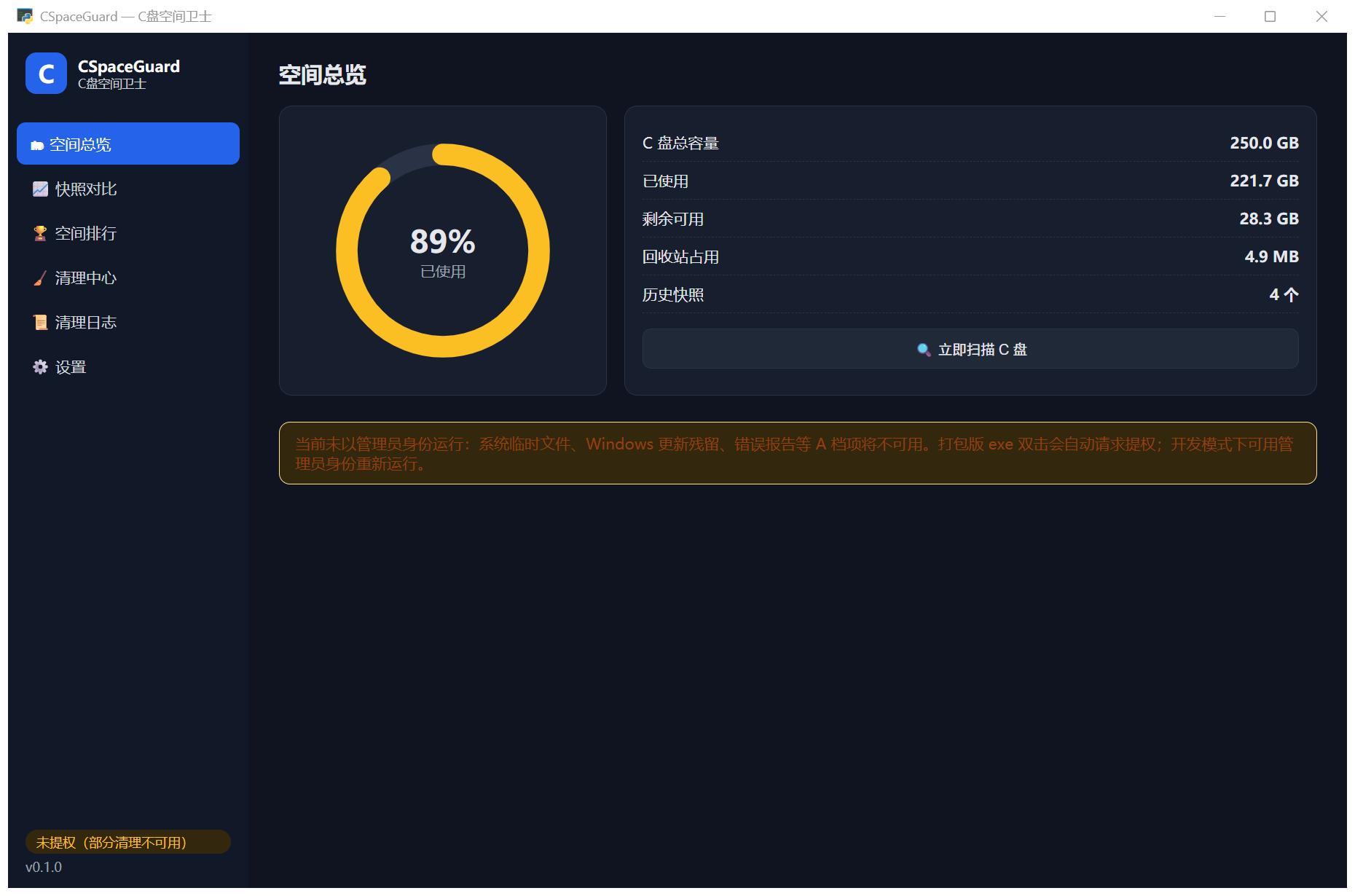Viewport: 1355px width, 896px height.
Task: Click the folder icon beside 空间总览
Action: coord(37,145)
